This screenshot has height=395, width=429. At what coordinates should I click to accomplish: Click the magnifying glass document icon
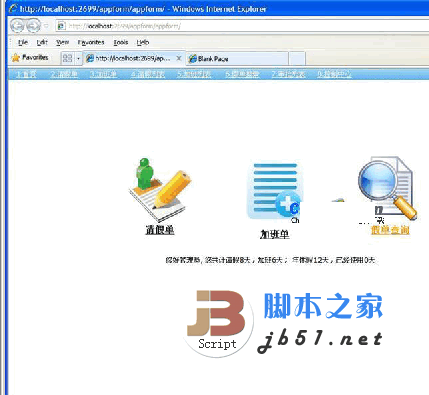click(387, 188)
